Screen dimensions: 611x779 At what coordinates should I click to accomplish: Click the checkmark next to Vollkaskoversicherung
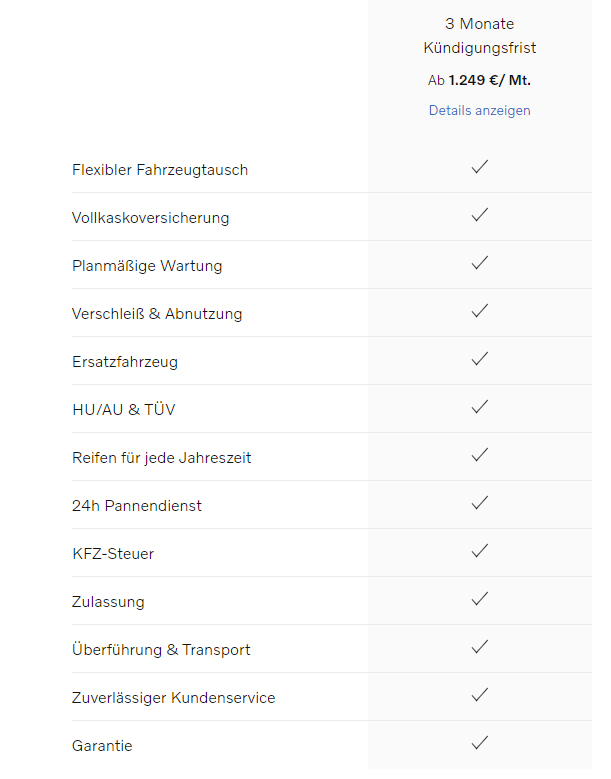click(480, 215)
